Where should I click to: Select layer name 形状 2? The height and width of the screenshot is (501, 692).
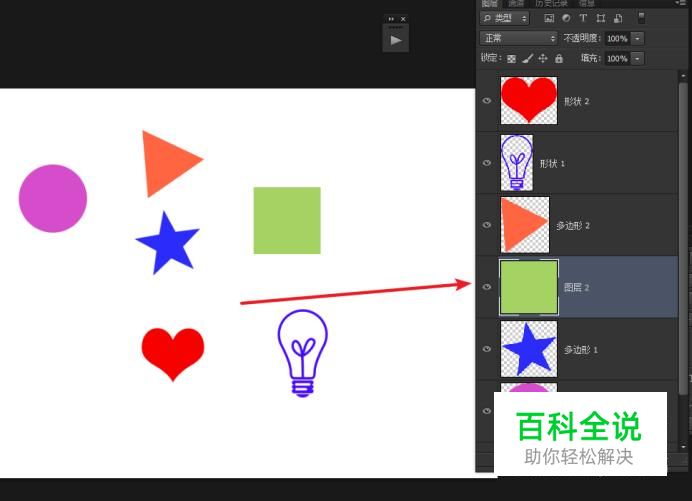pos(576,101)
